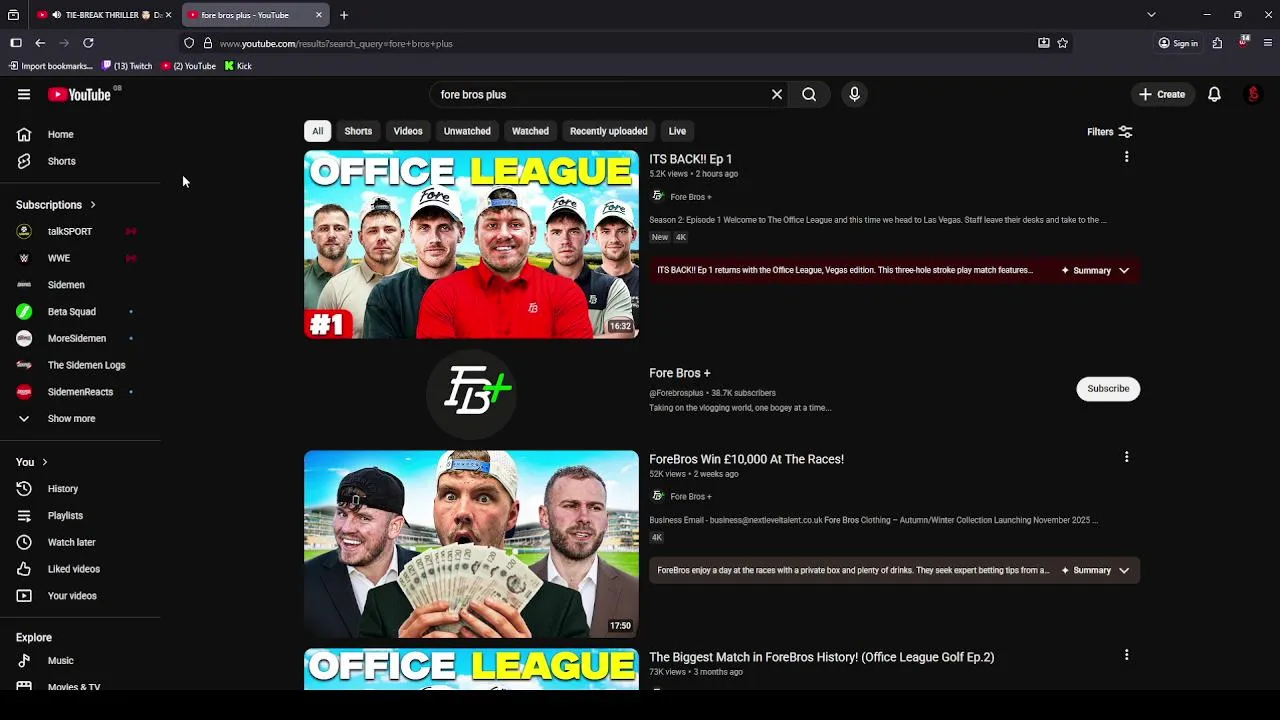Open the notifications bell
Screen dimensions: 1280x720
click(1214, 94)
